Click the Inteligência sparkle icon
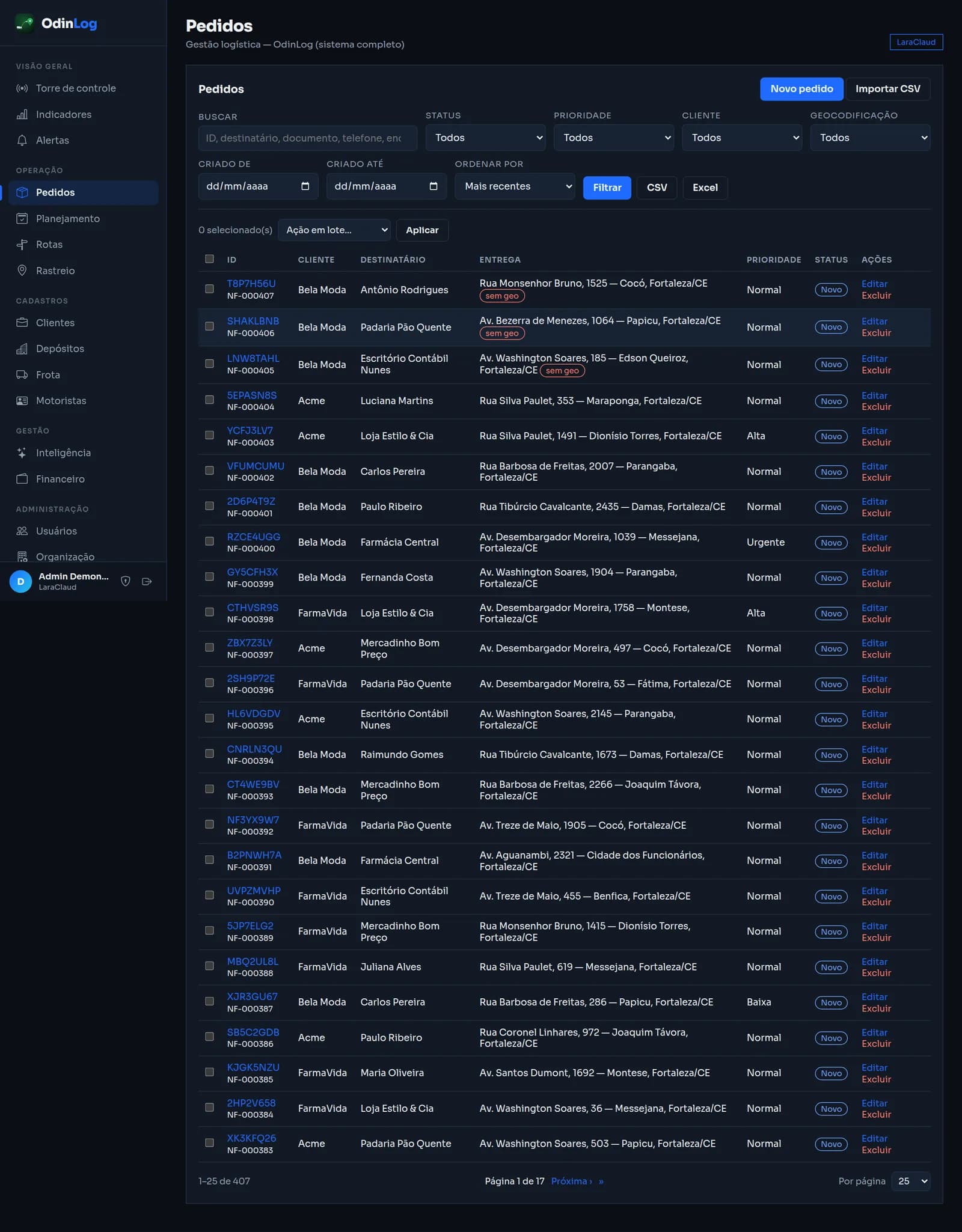This screenshot has height=1232, width=962. click(x=22, y=453)
